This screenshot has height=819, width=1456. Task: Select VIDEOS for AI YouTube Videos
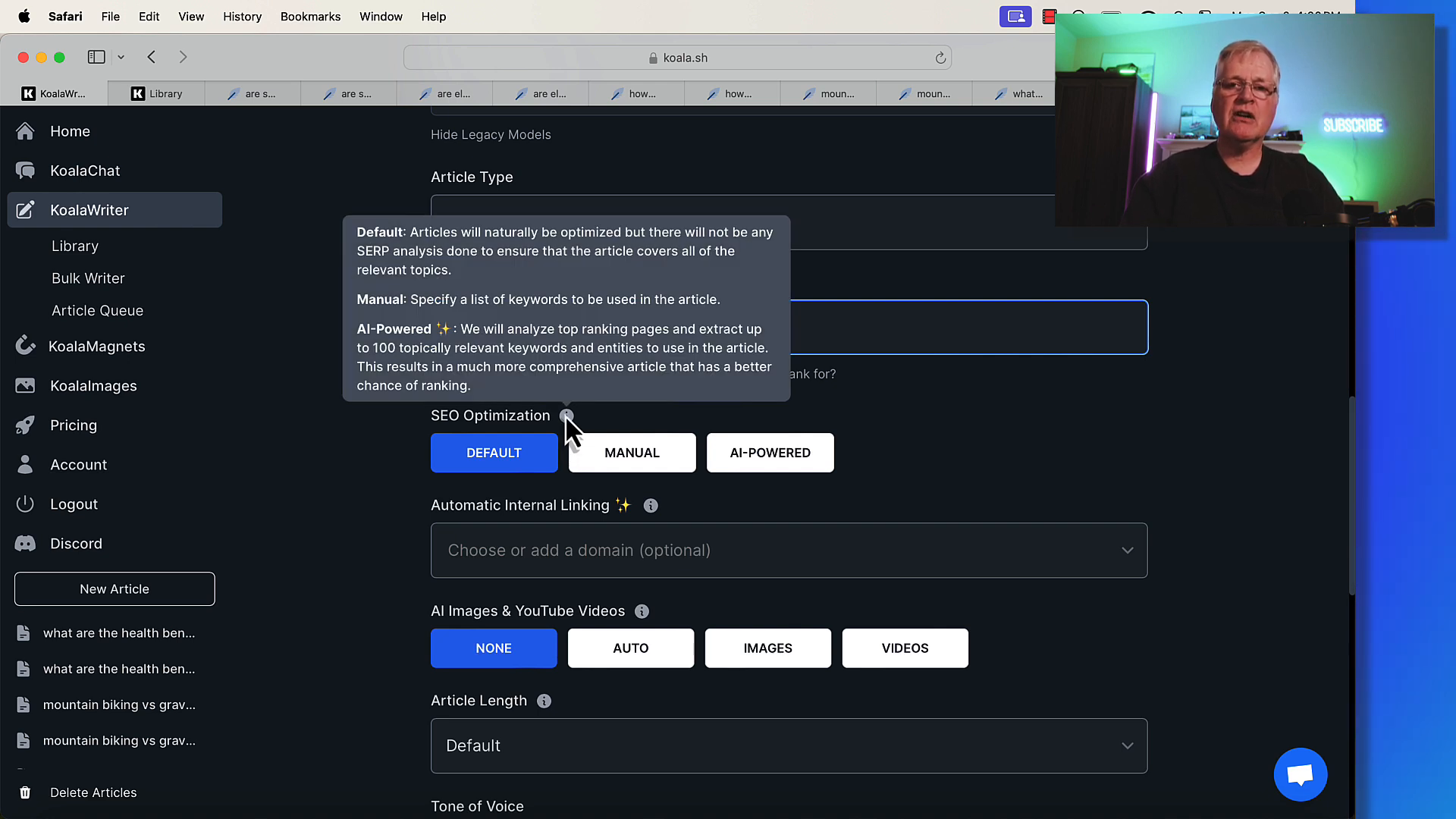[x=905, y=648]
